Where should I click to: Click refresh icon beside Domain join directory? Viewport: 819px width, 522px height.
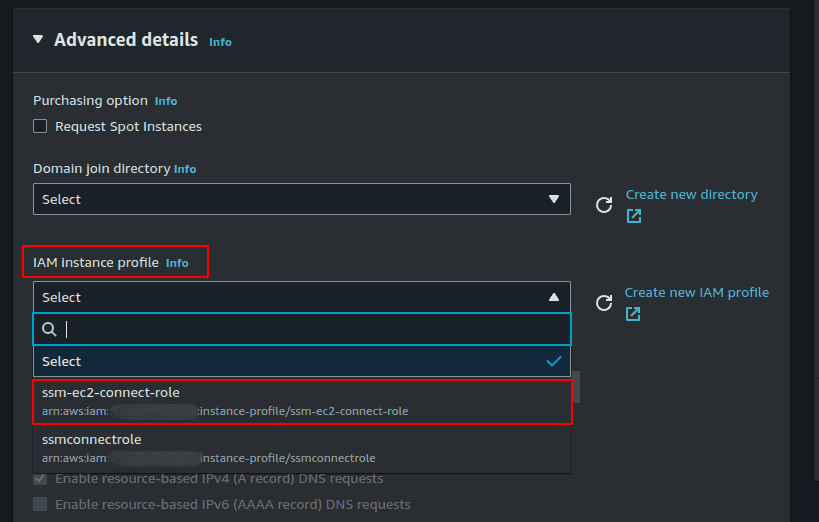(x=604, y=205)
